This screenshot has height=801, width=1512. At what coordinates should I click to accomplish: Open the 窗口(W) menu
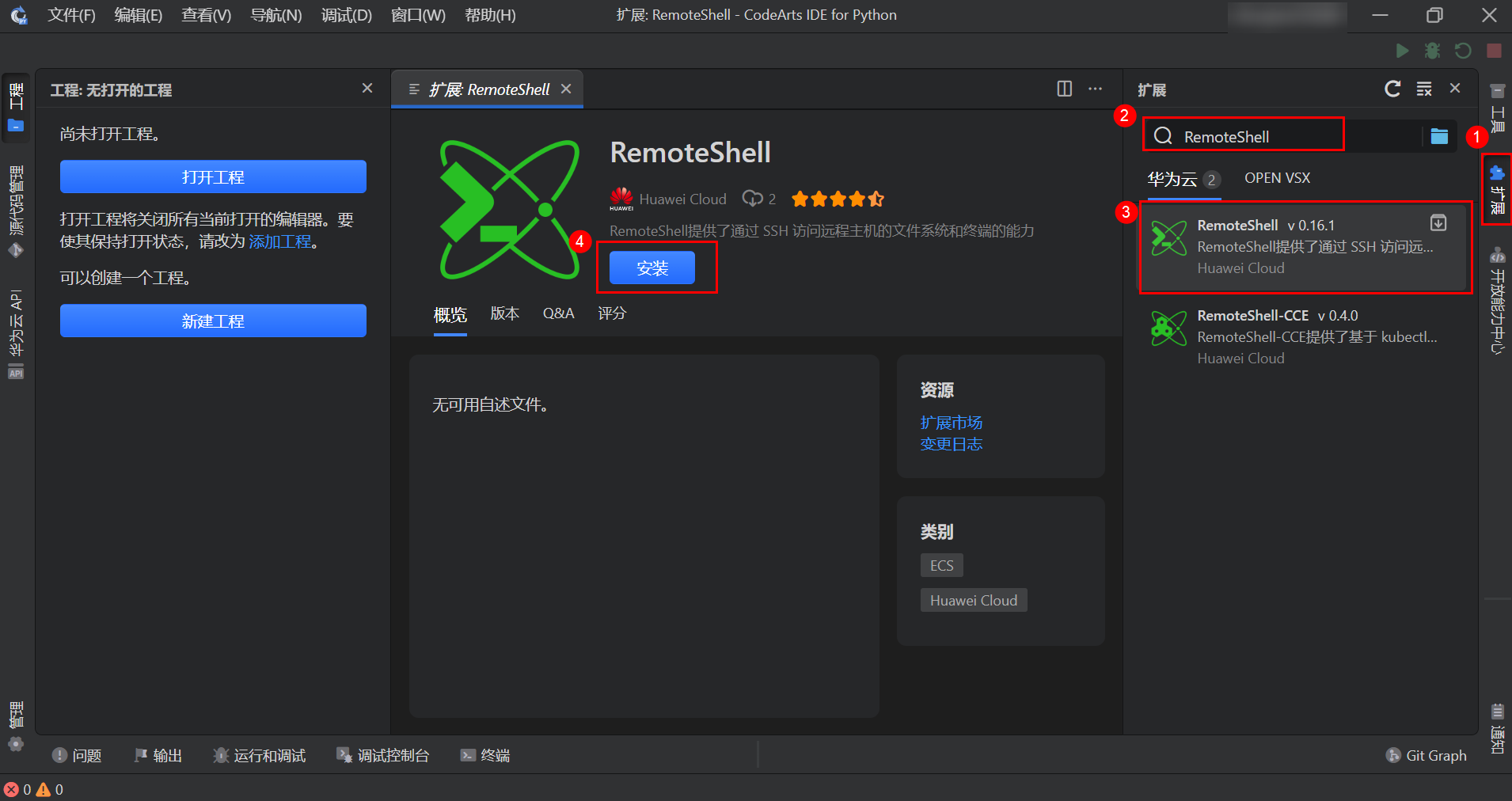(x=419, y=15)
